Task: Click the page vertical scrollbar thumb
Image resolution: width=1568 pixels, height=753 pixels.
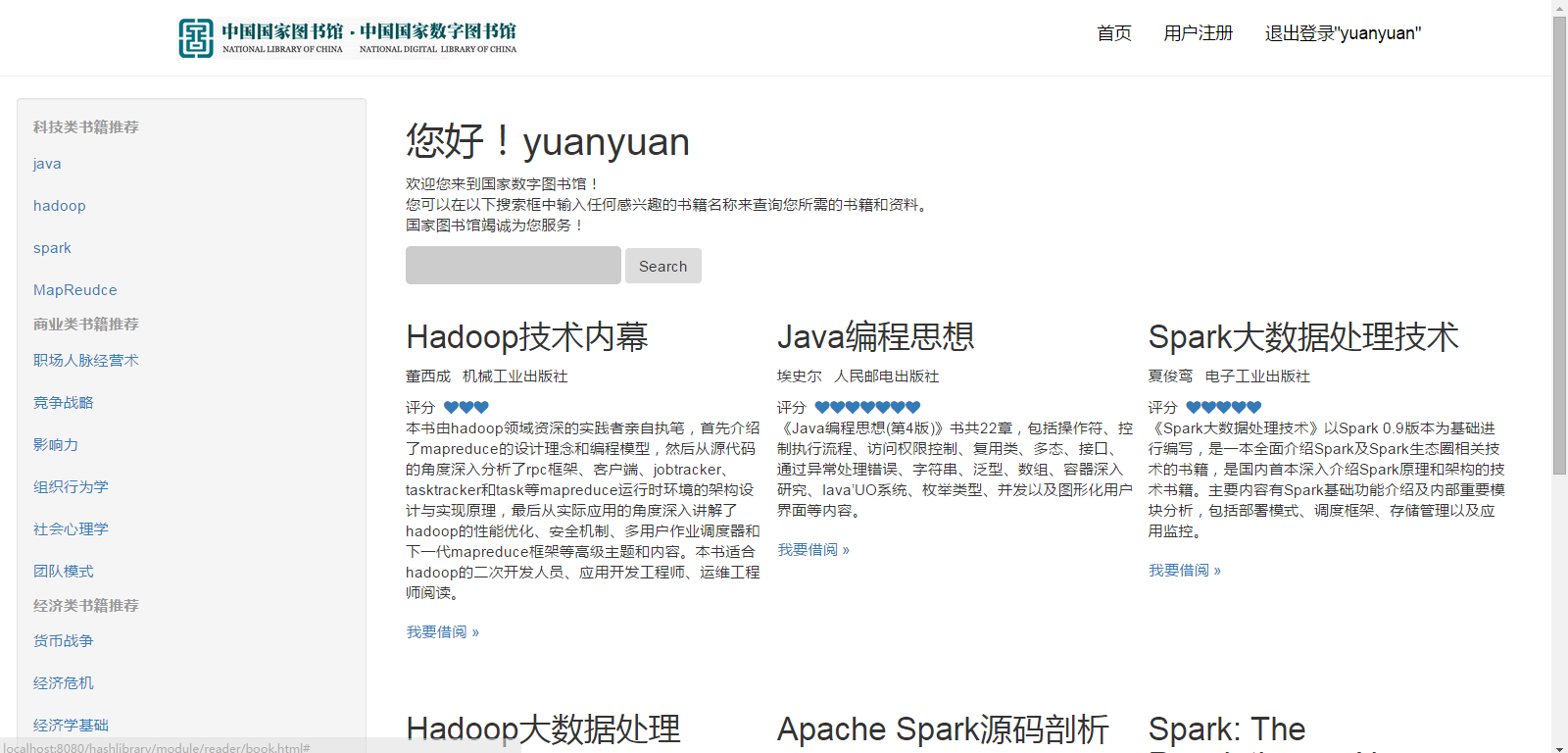Action: 1560,245
